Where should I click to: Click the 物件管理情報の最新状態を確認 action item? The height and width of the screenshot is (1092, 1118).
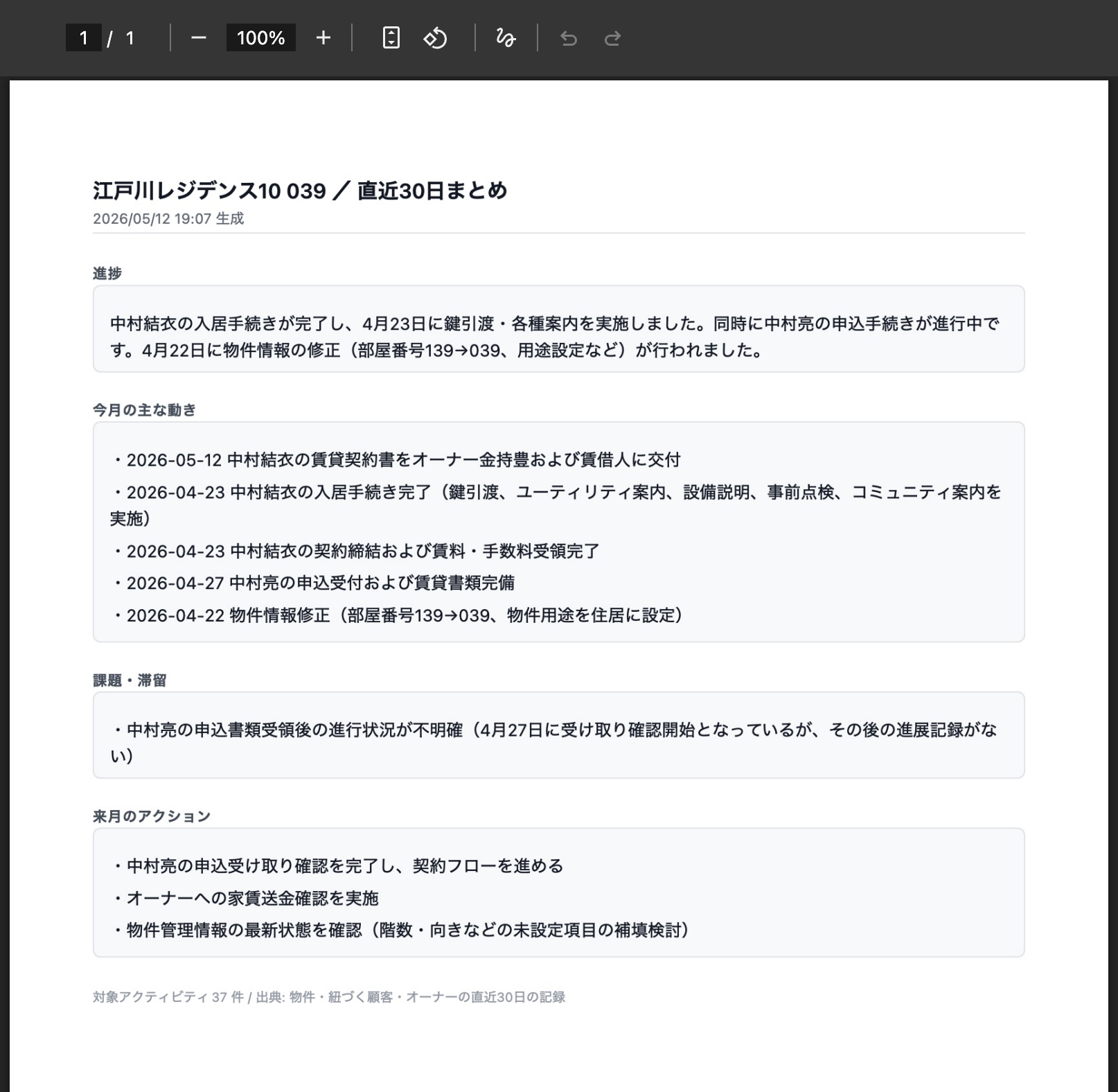click(x=400, y=931)
